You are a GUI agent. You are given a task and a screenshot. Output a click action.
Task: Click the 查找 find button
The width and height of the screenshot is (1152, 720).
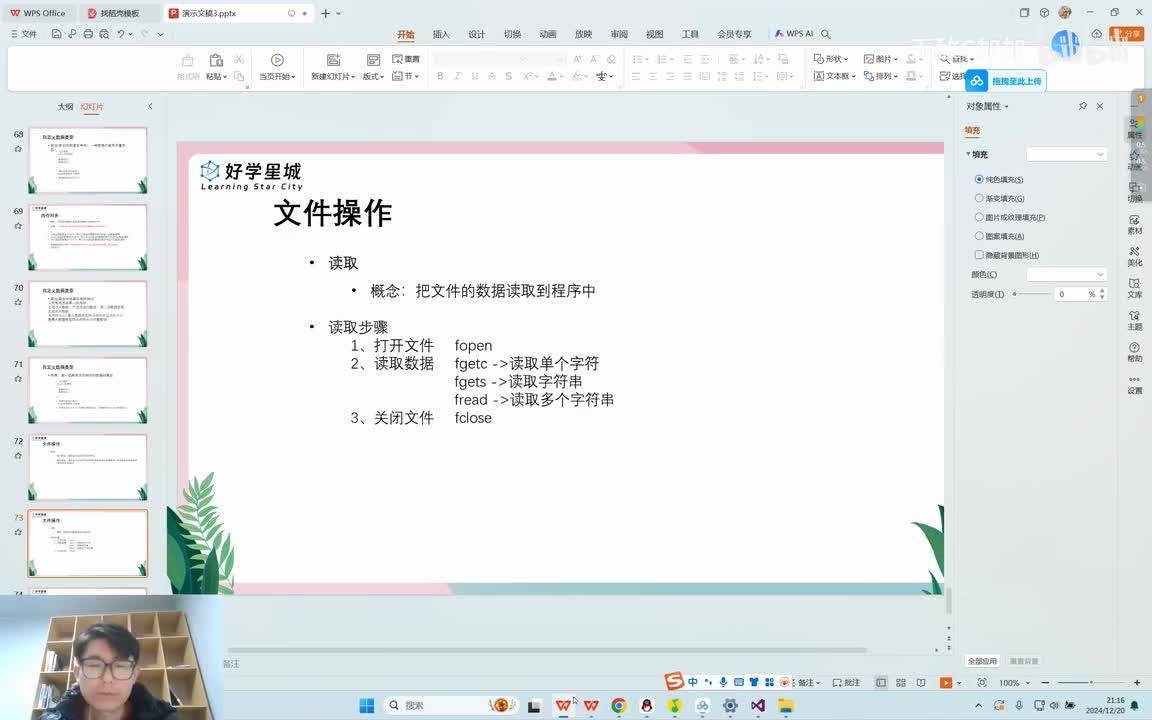[x=957, y=59]
